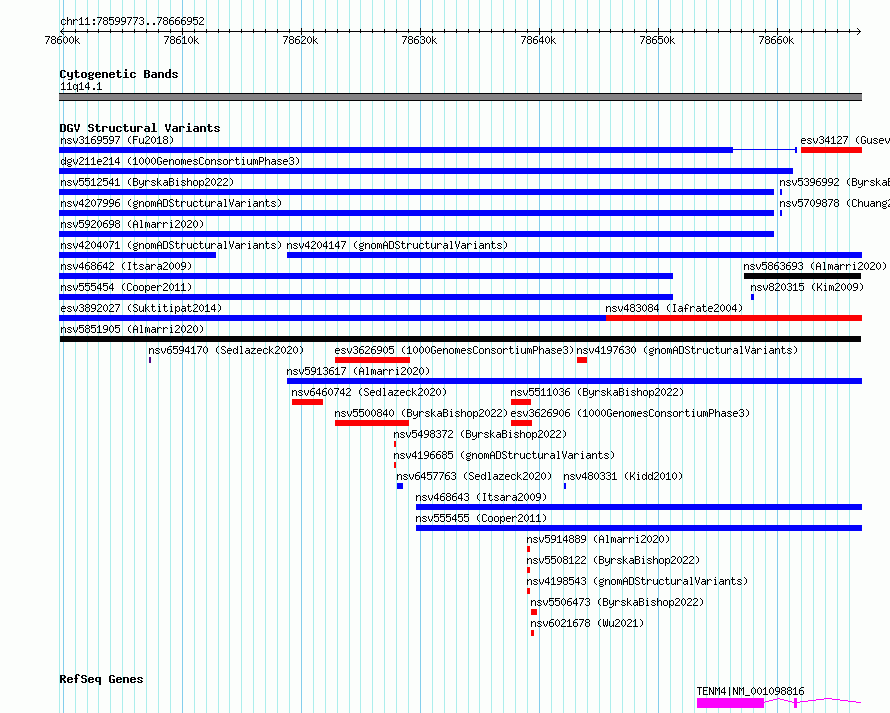Click the esv3892027 (Suktitipat2014) label
The image size is (890, 713).
tap(141, 308)
